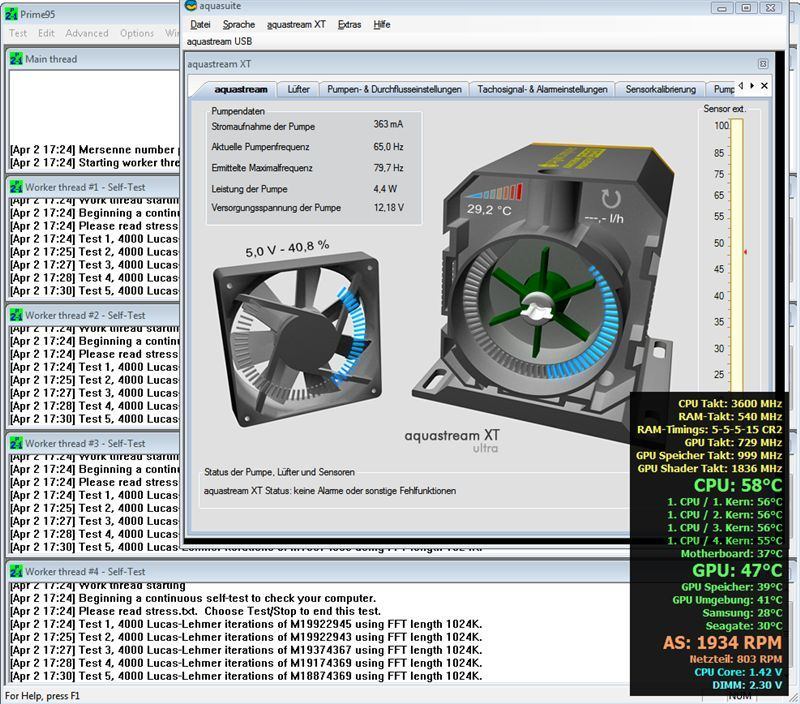Screen dimensions: 800x704
Task: Click the Main thread window icon
Action: click(16, 59)
